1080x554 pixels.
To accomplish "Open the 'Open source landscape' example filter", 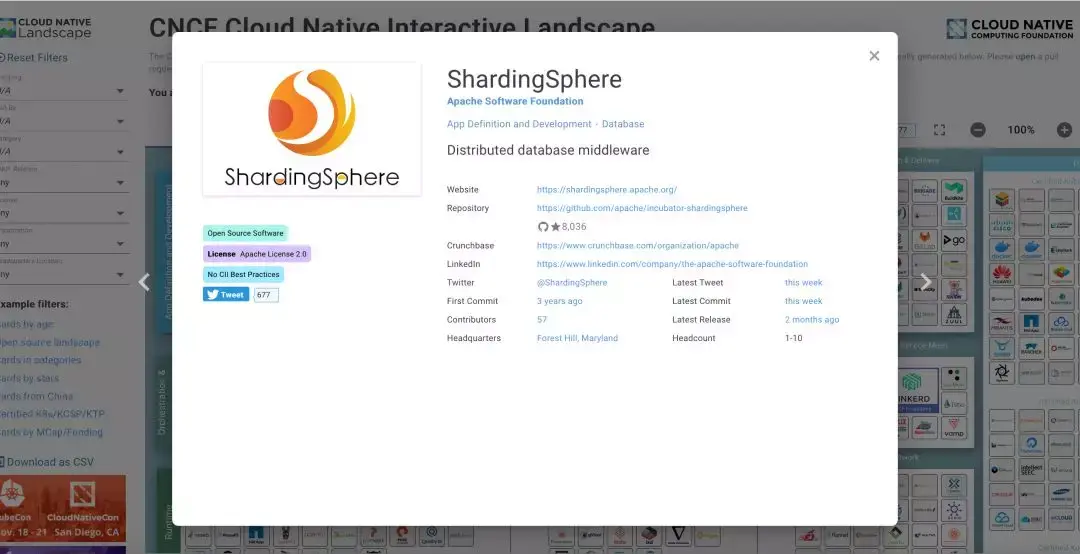I will tap(50, 342).
